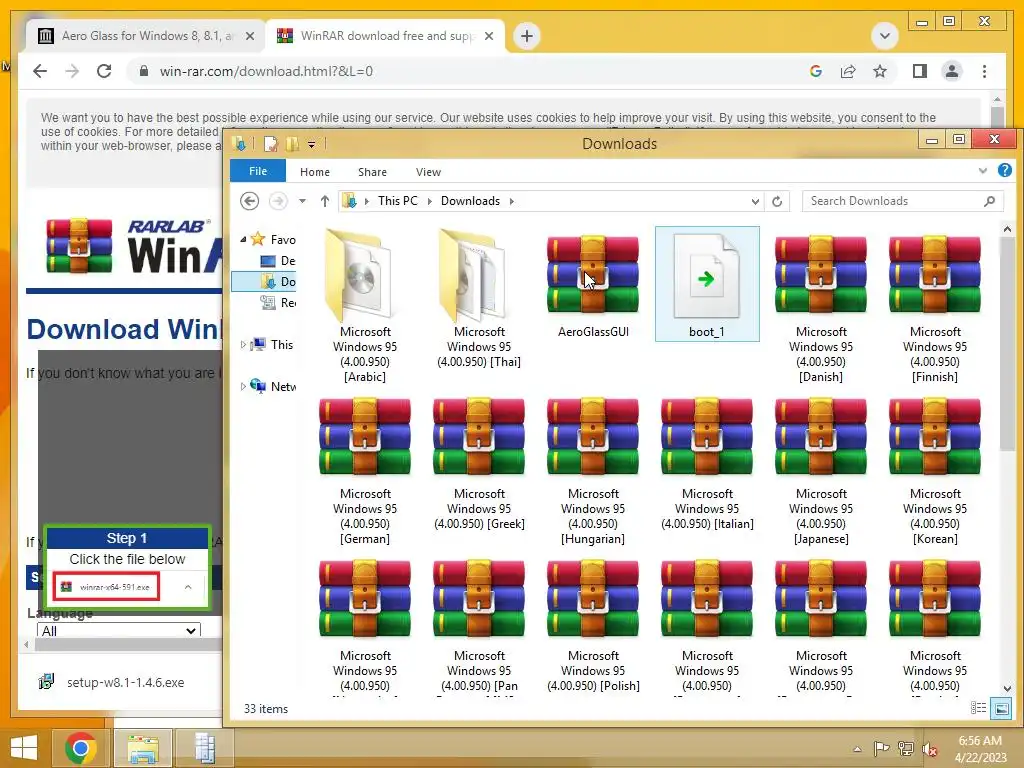This screenshot has height=768, width=1024.
Task: Open Chrome tab search dropdown
Action: [885, 35]
